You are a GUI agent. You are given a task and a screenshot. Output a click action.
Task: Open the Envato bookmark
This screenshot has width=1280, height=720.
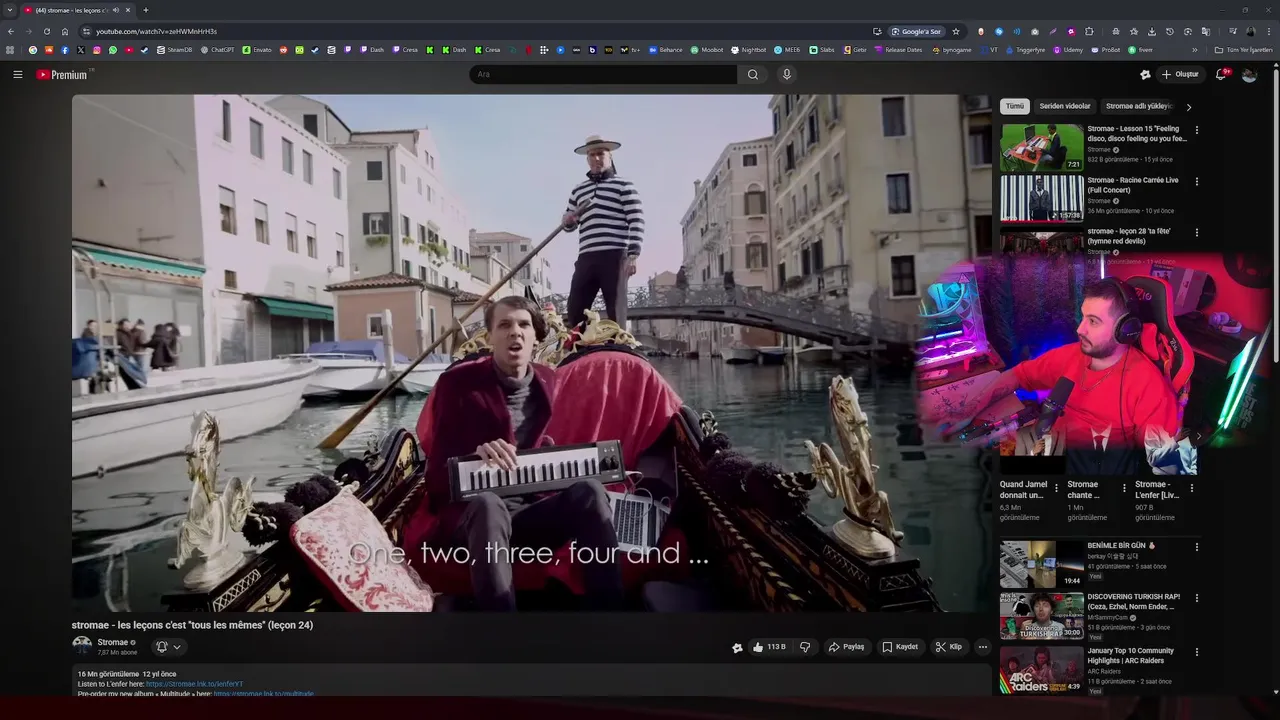point(257,49)
